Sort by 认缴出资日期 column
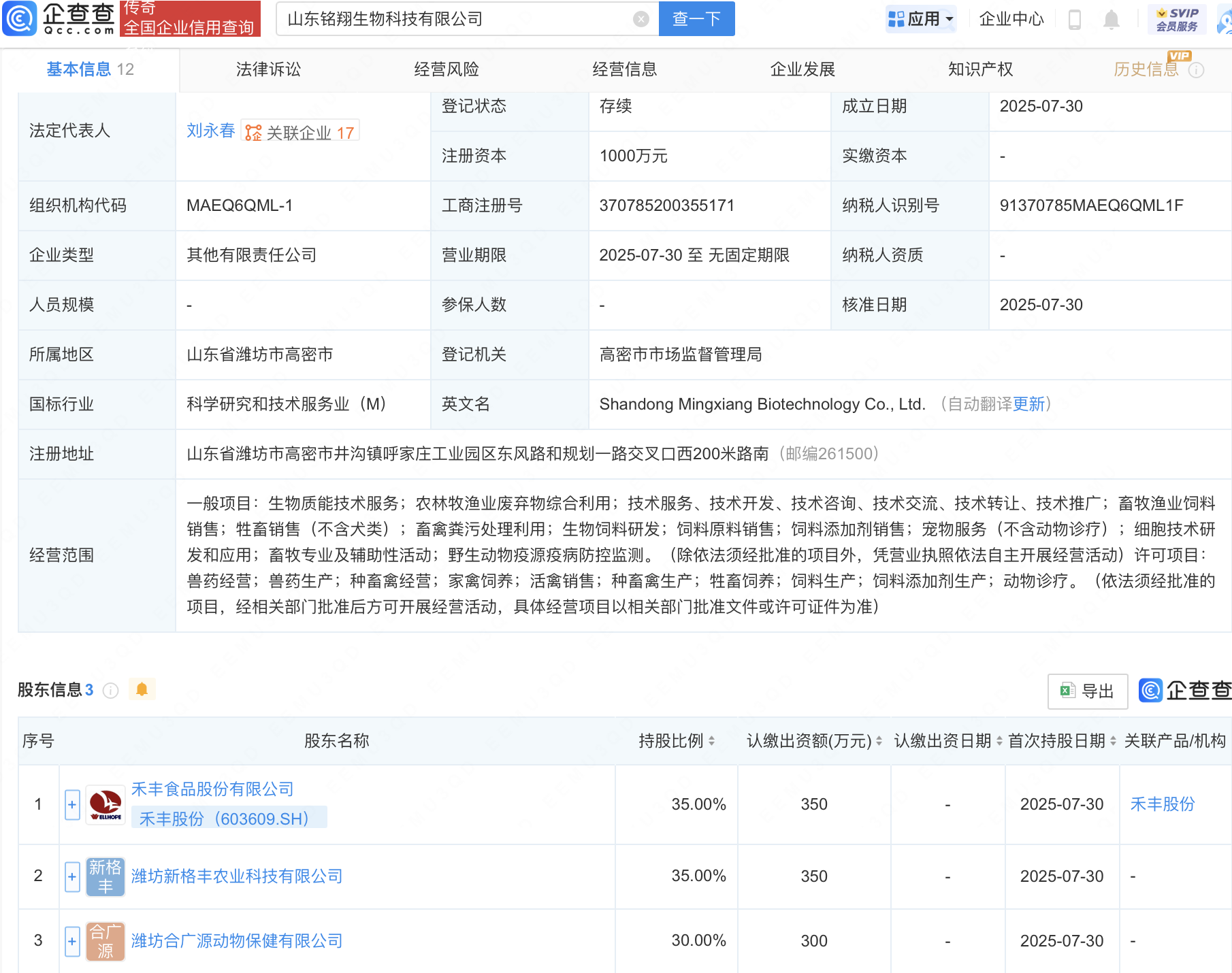Screen dimensions: 1232x973 (x=999, y=741)
